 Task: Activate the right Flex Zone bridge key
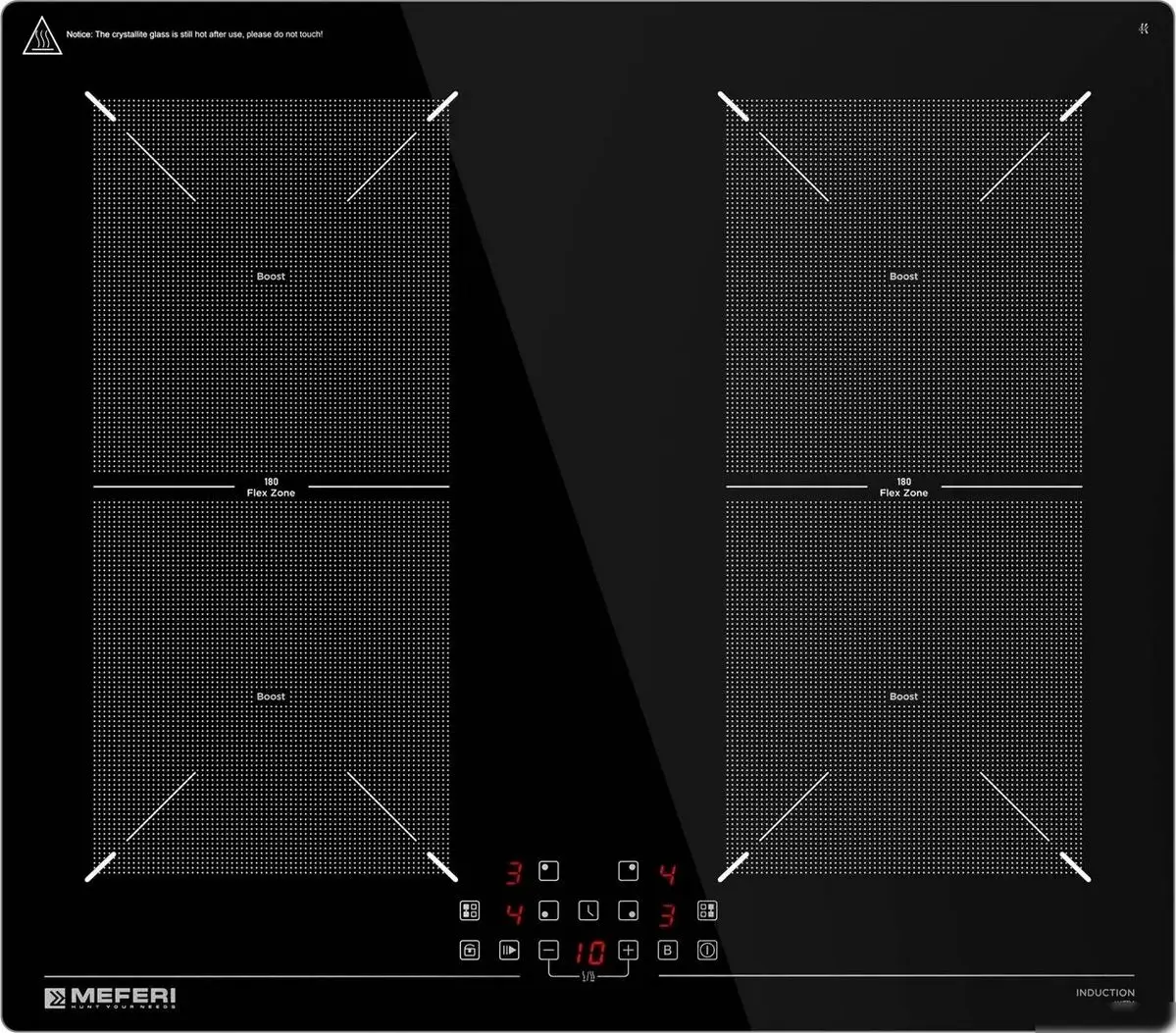click(707, 910)
